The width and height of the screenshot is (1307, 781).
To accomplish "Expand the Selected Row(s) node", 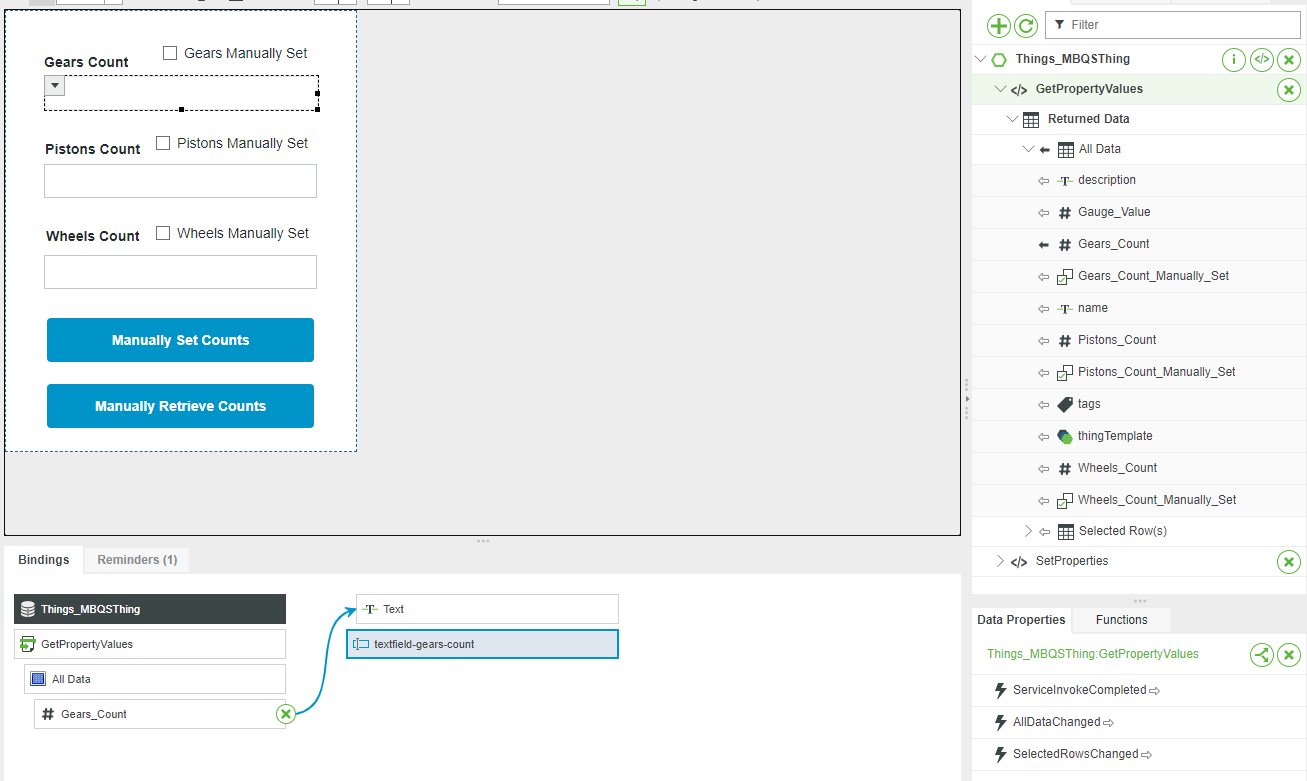I will click(1028, 531).
